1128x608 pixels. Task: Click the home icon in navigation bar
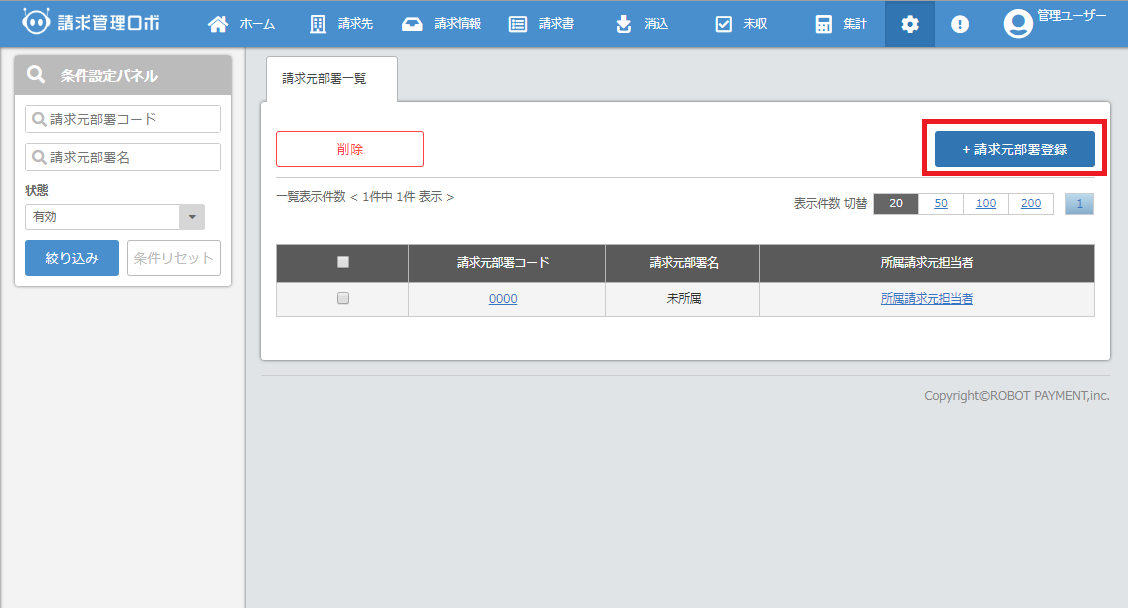point(217,24)
